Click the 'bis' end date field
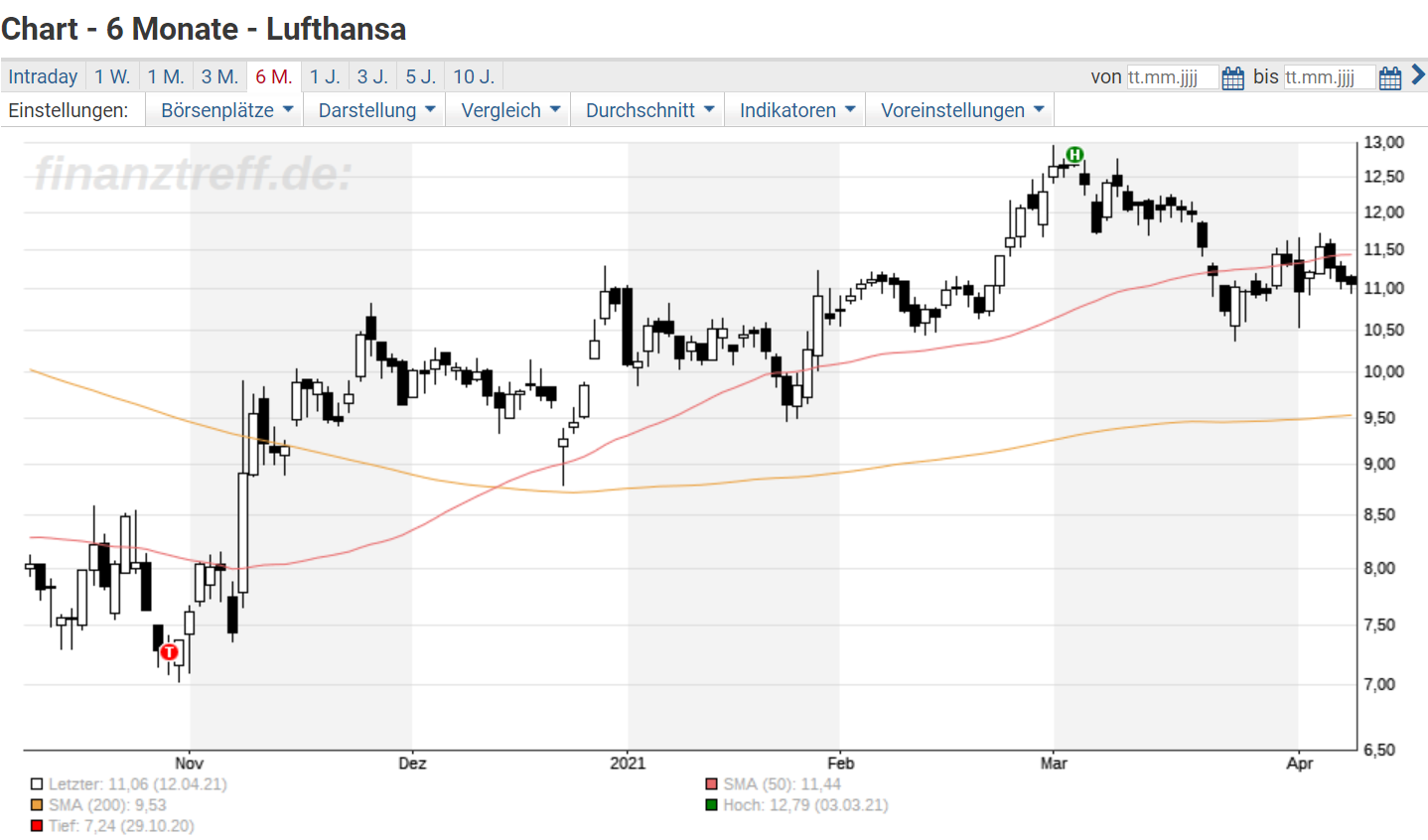 1330,77
